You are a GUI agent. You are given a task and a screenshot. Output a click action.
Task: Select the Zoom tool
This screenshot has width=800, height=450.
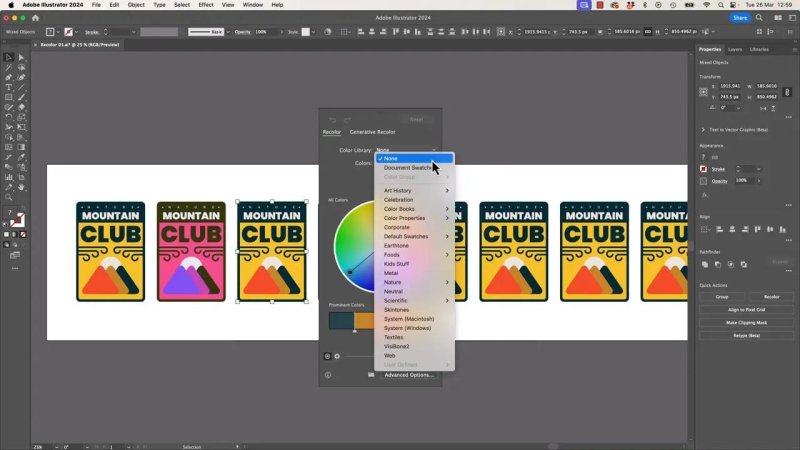tap(9, 197)
